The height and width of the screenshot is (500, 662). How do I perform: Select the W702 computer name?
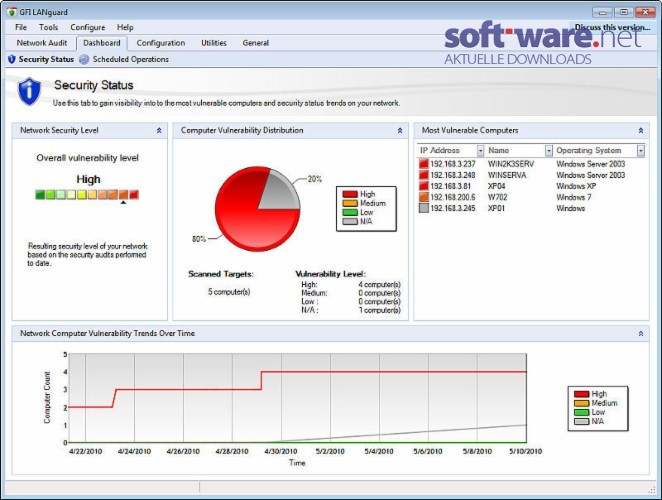coord(497,197)
